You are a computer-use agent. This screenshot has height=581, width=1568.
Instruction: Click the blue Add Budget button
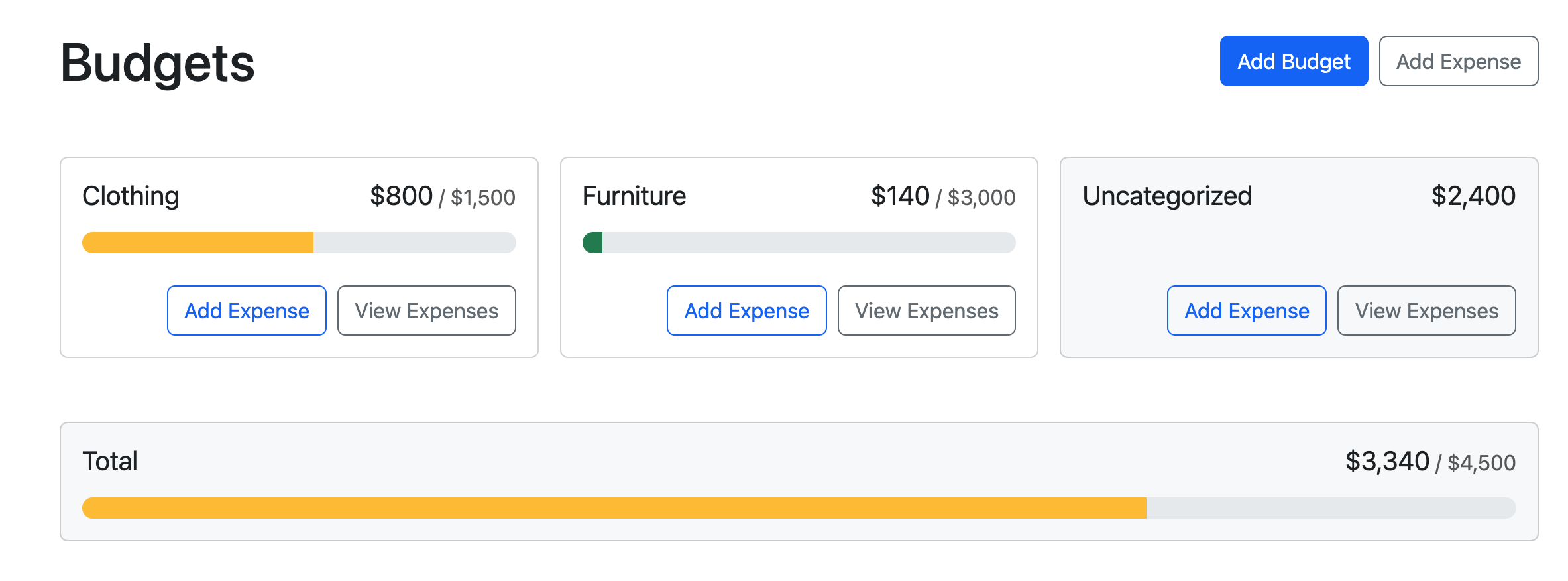[x=1293, y=61]
